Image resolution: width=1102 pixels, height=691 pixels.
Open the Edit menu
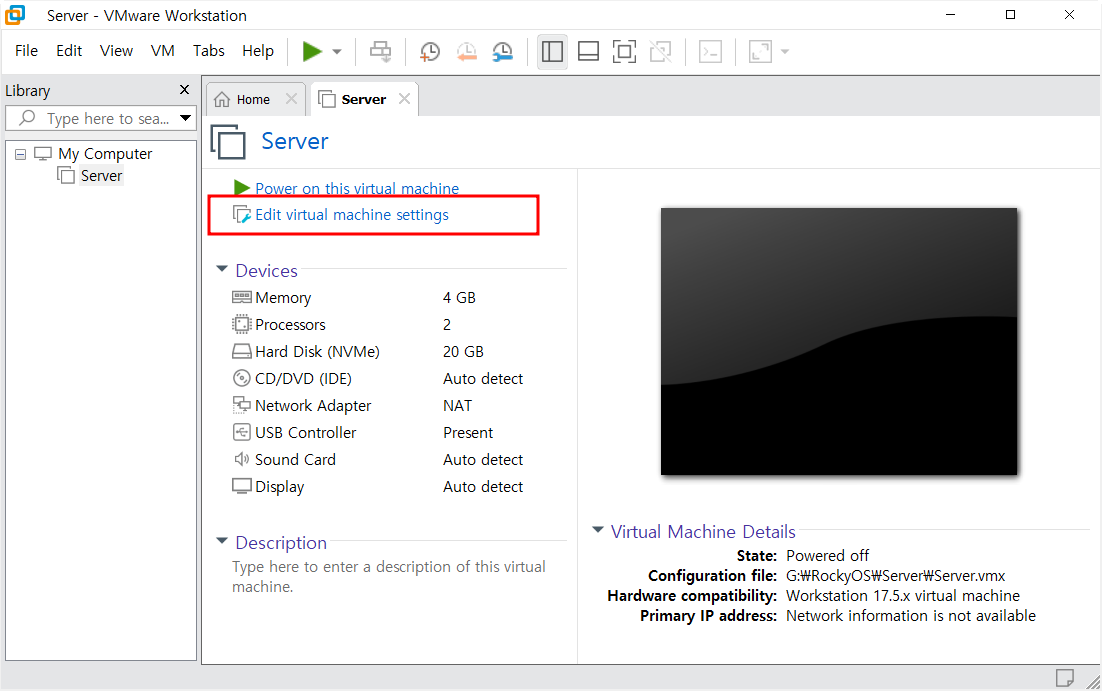pos(69,51)
